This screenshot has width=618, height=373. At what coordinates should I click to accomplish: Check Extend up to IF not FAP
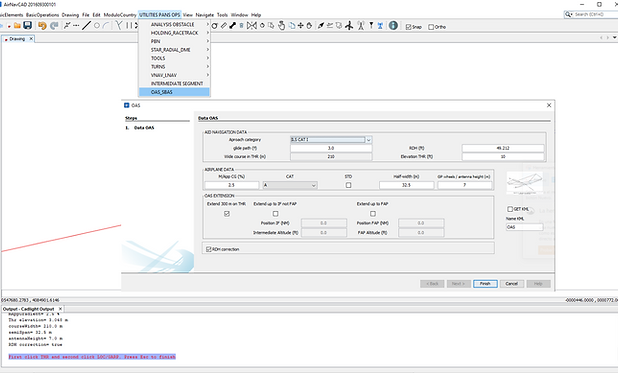[x=275, y=214]
